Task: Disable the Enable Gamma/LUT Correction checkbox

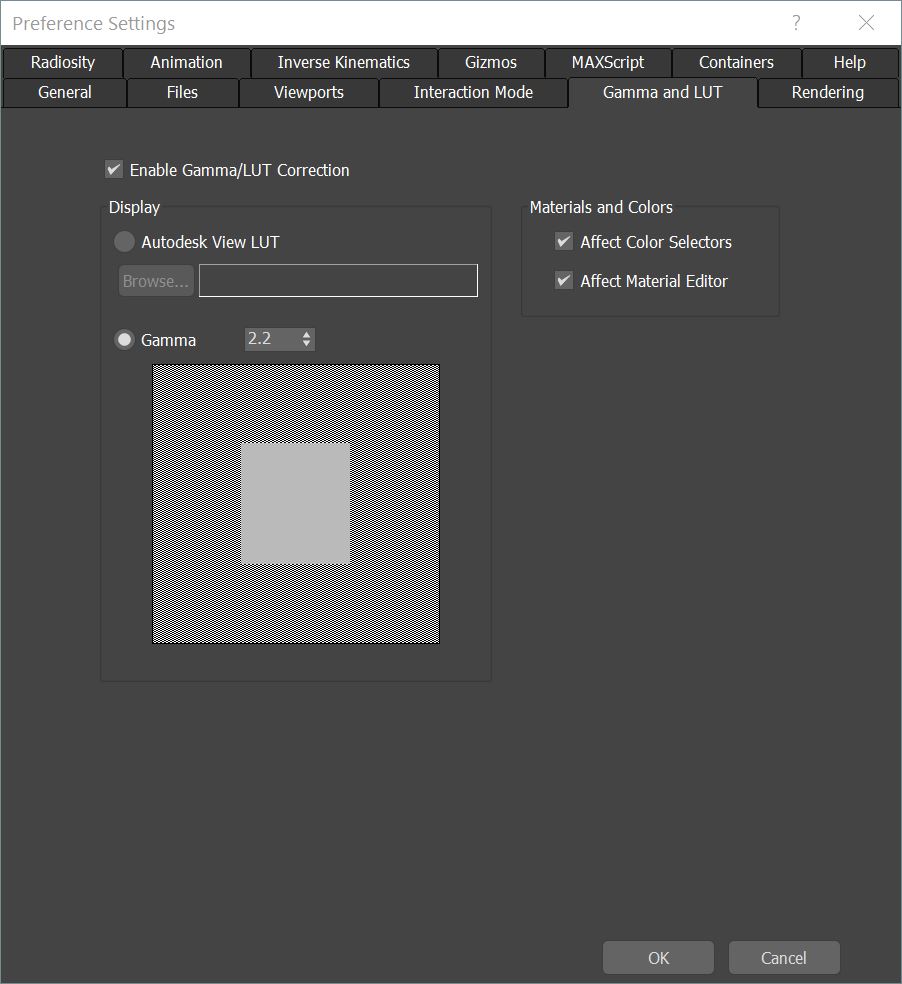Action: point(114,169)
